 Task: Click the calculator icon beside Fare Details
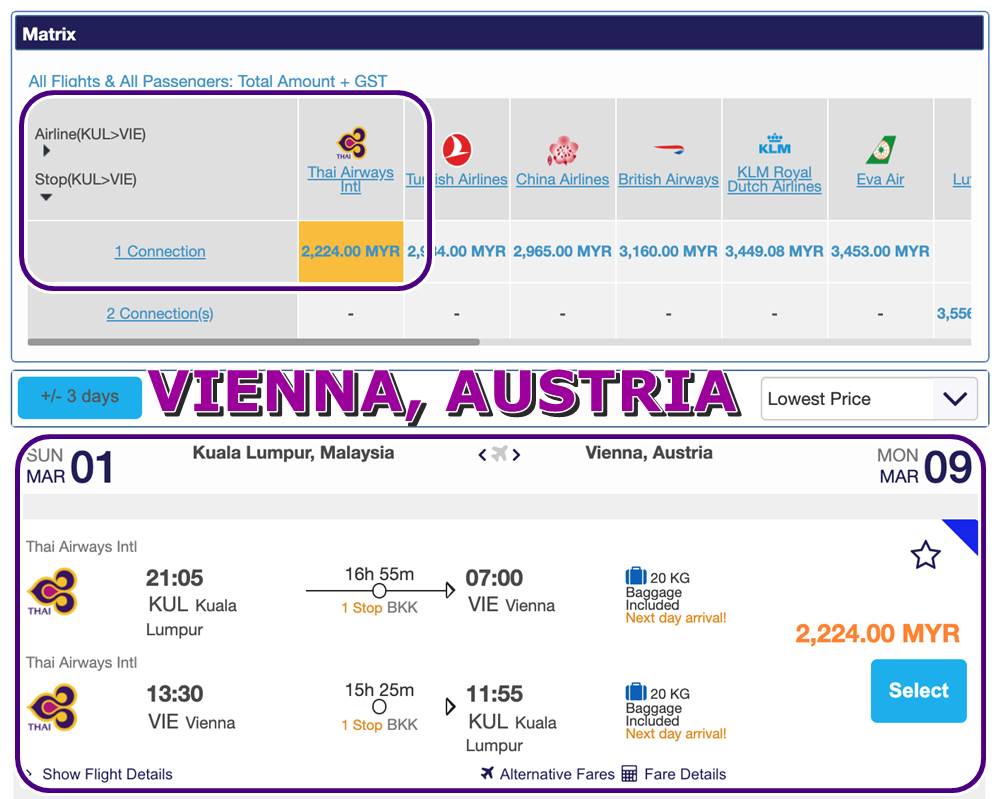point(629,773)
